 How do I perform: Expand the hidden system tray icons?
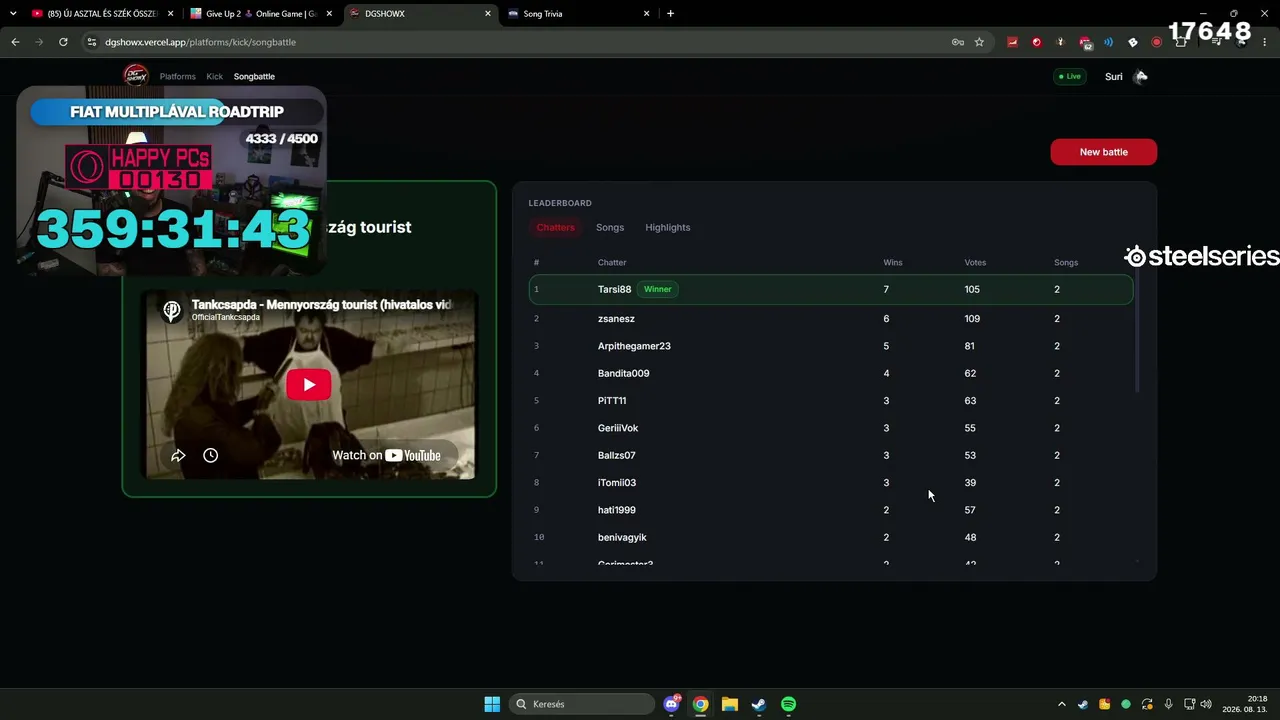pyautogui.click(x=1061, y=704)
